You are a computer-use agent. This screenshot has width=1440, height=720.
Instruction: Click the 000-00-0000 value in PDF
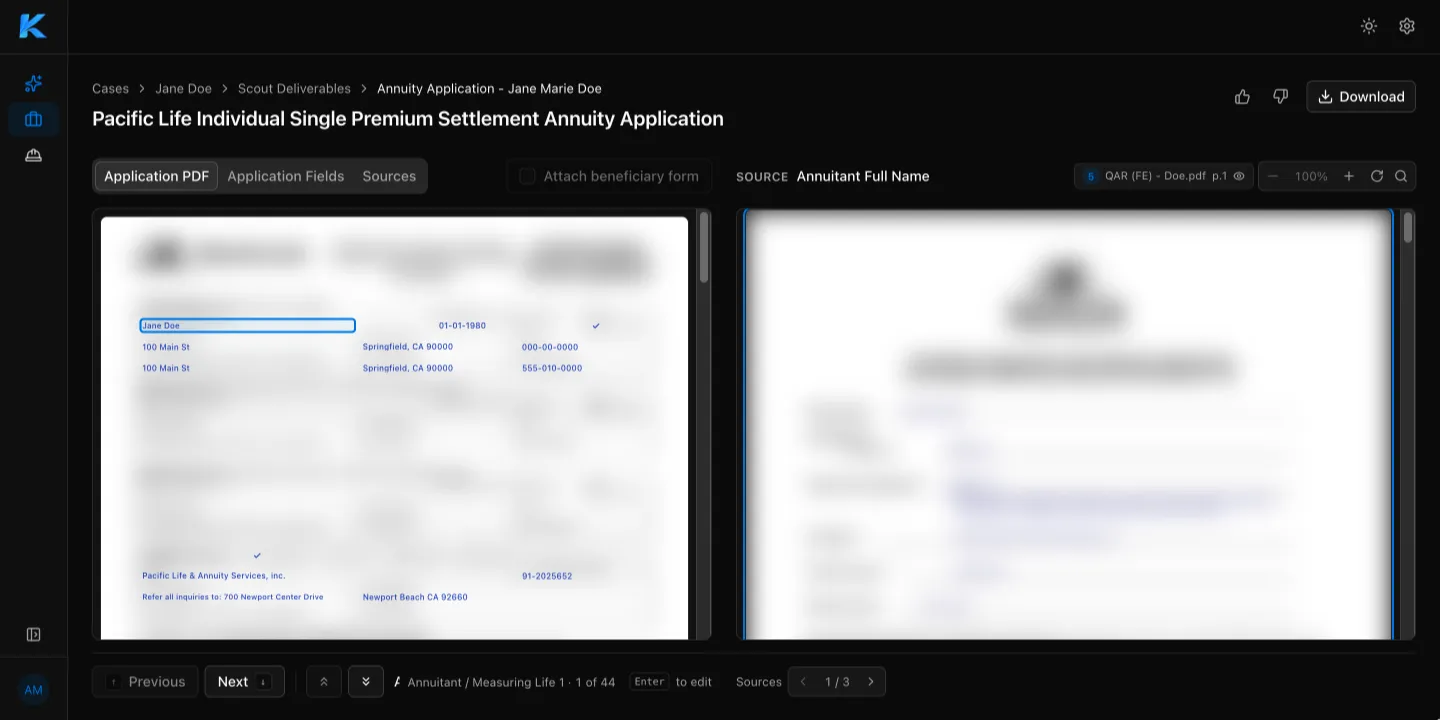click(x=550, y=347)
